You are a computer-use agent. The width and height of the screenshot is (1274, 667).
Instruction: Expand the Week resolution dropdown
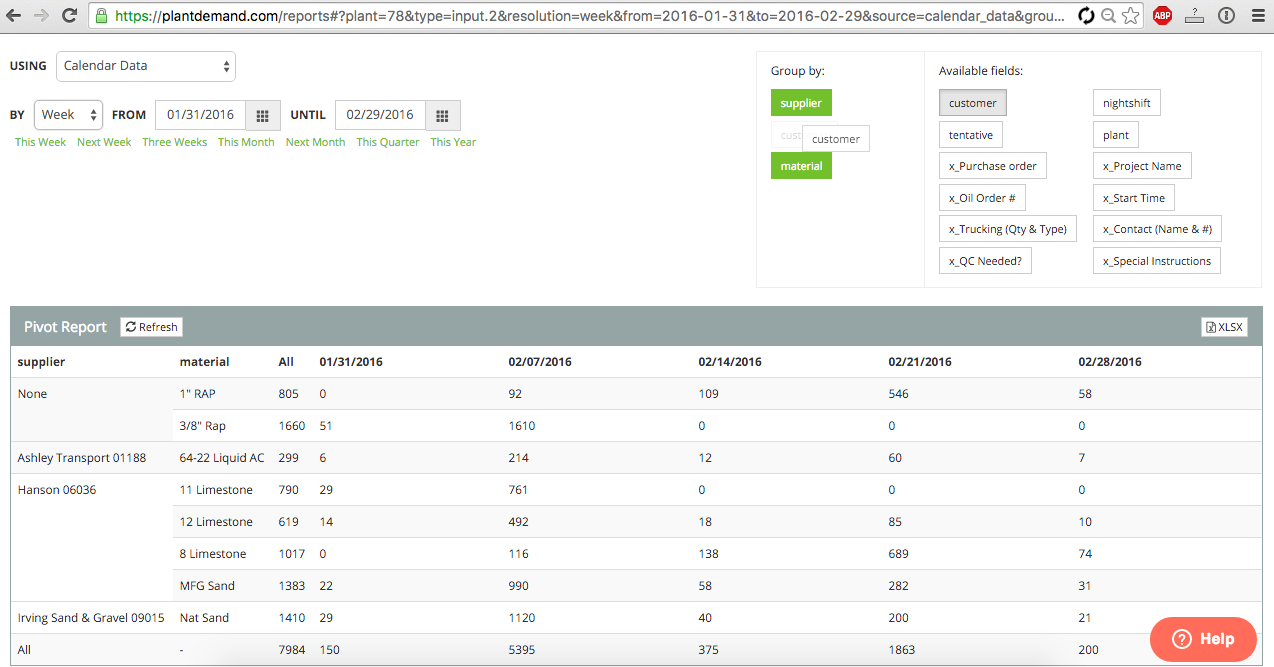coord(69,115)
